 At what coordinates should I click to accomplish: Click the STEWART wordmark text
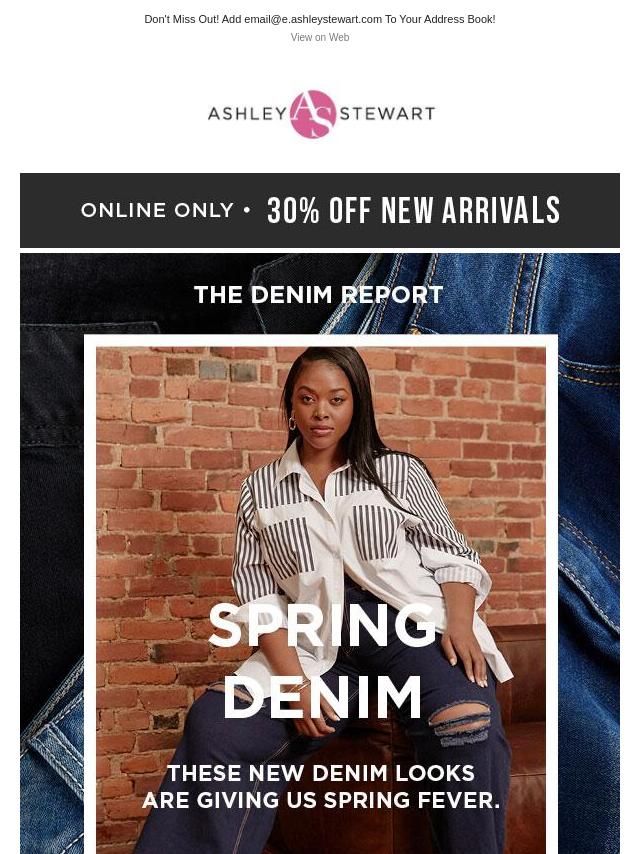click(387, 114)
